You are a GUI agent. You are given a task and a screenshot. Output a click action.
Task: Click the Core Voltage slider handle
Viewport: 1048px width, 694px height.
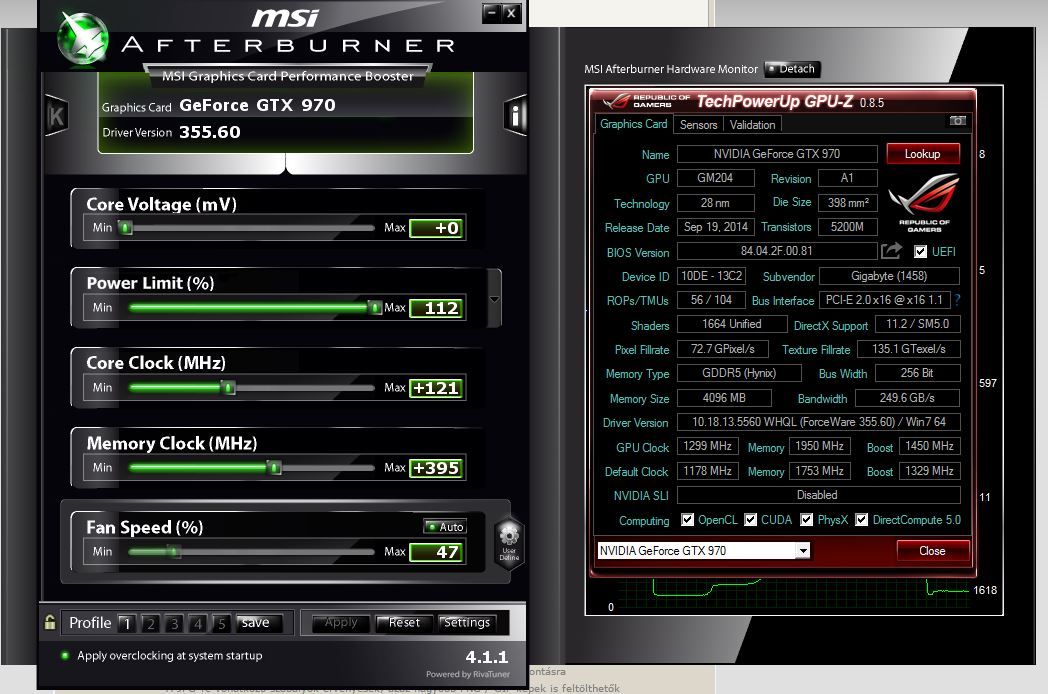(x=125, y=227)
